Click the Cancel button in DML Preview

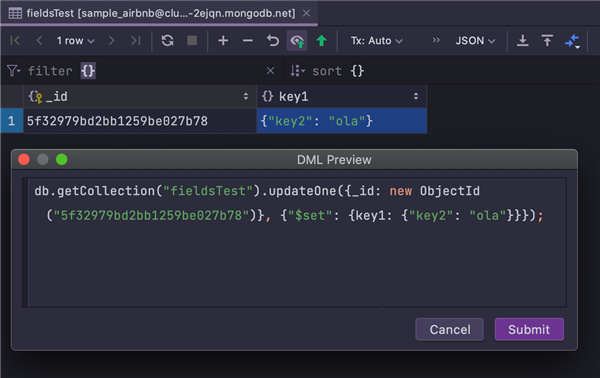[x=450, y=329]
